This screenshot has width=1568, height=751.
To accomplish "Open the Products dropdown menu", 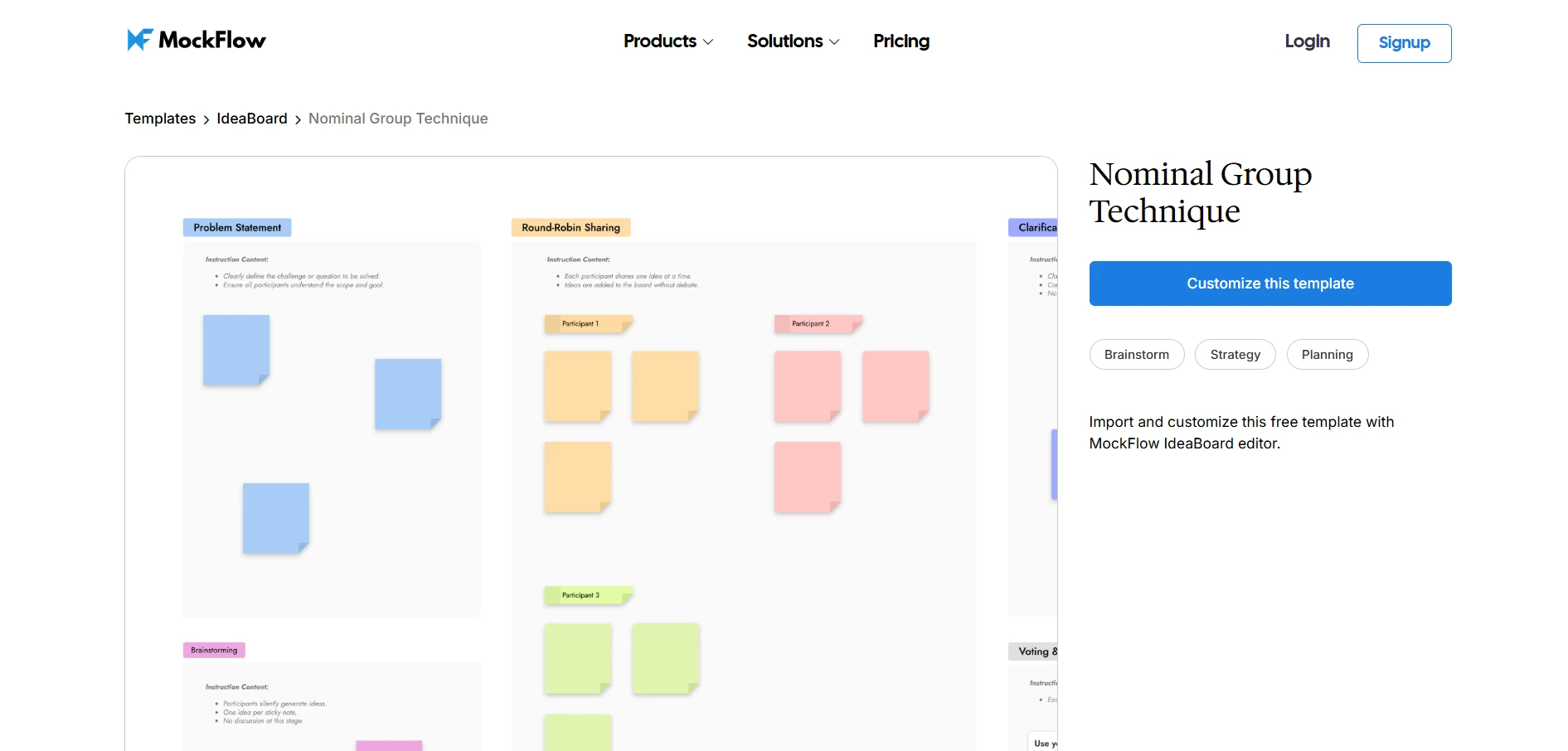I will [x=661, y=41].
